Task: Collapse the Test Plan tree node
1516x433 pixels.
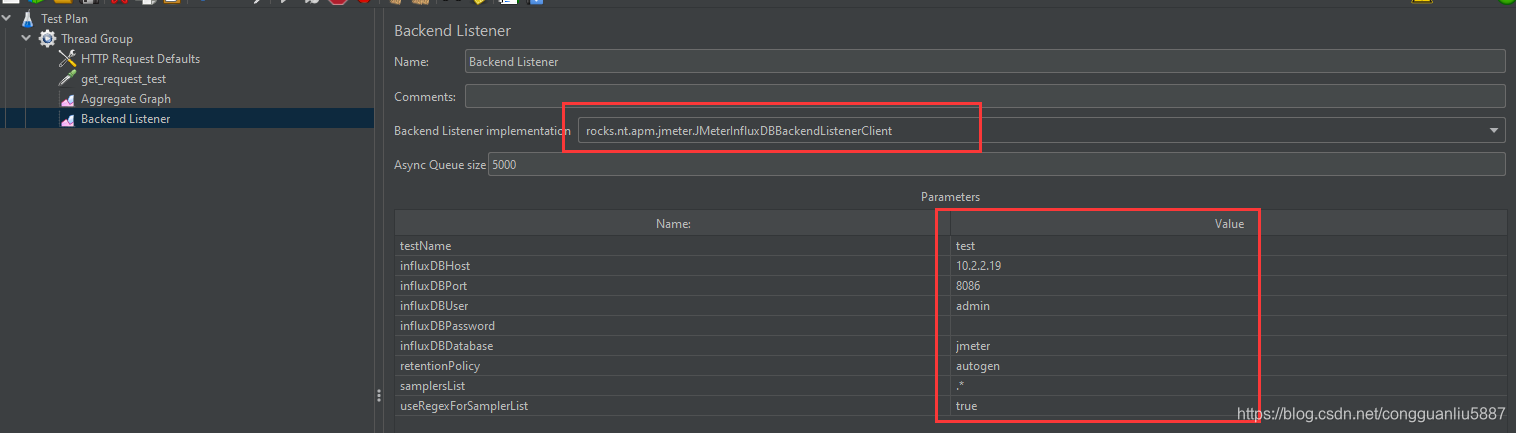Action: point(8,19)
